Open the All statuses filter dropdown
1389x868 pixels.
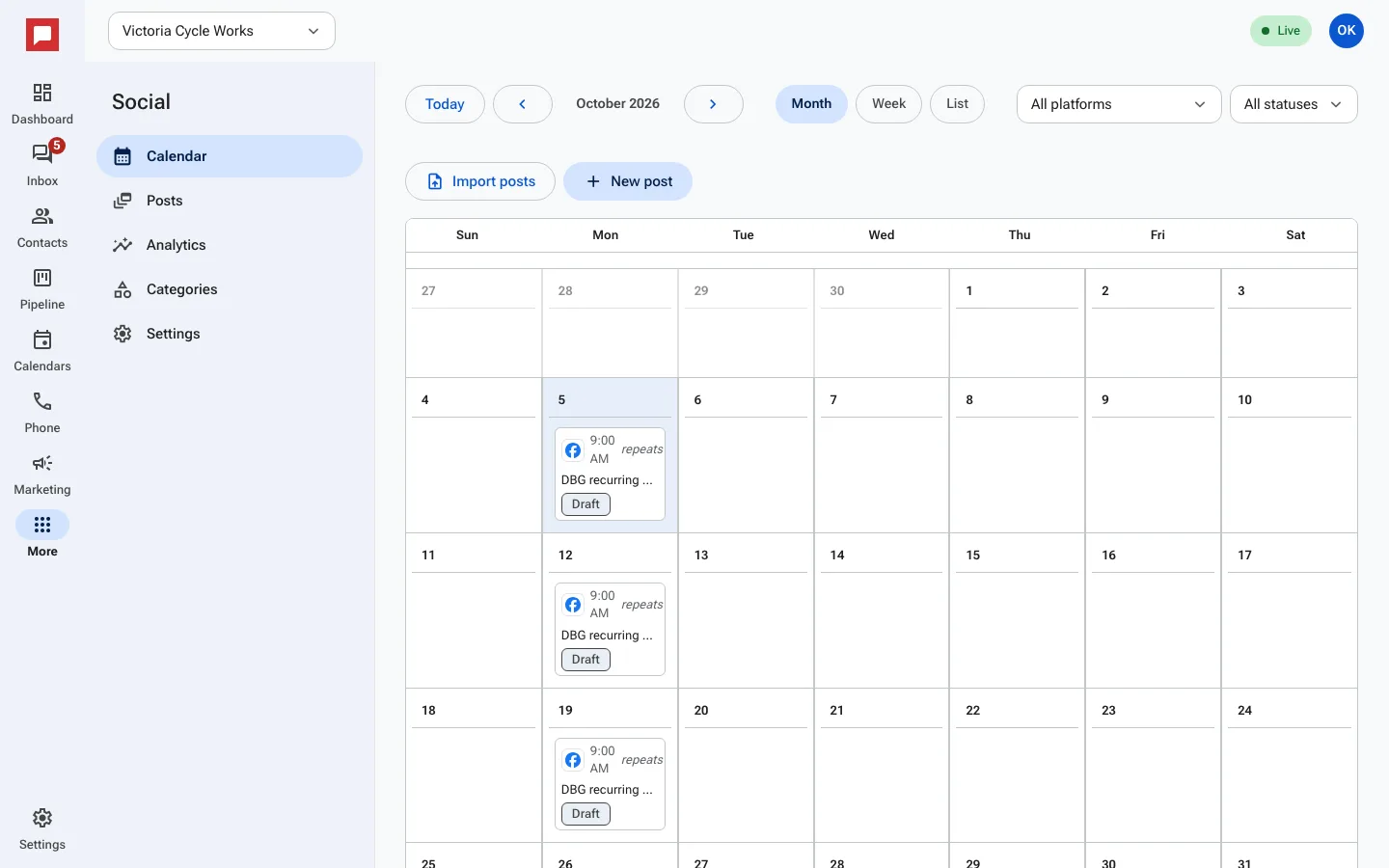click(1294, 104)
